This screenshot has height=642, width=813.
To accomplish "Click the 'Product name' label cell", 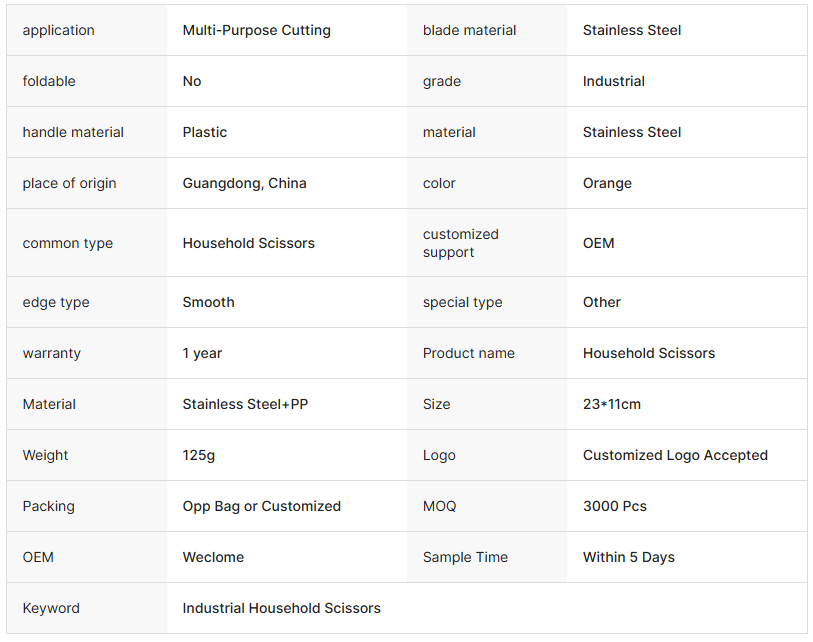I will pyautogui.click(x=468, y=353).
